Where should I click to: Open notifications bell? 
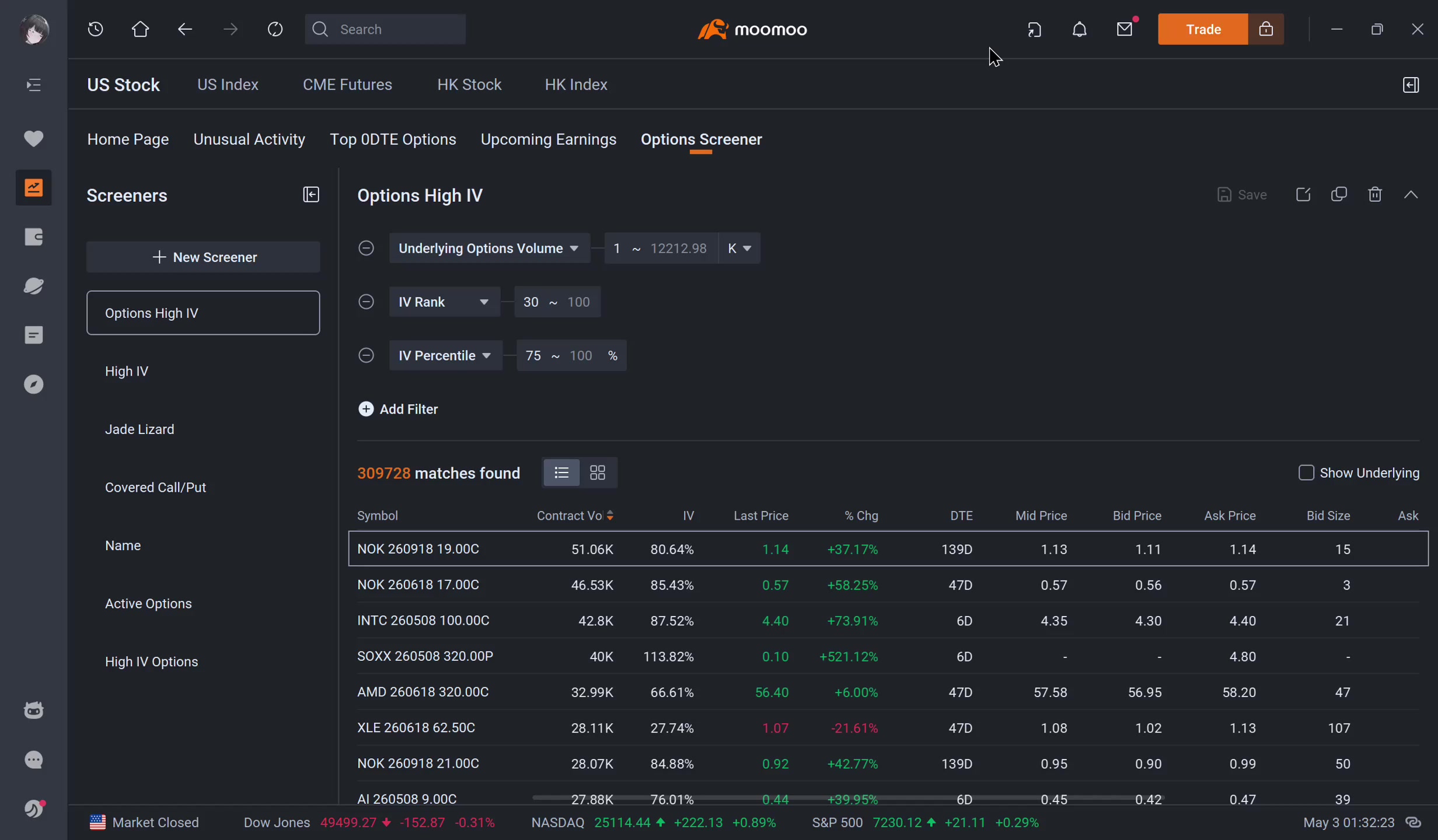[1080, 29]
